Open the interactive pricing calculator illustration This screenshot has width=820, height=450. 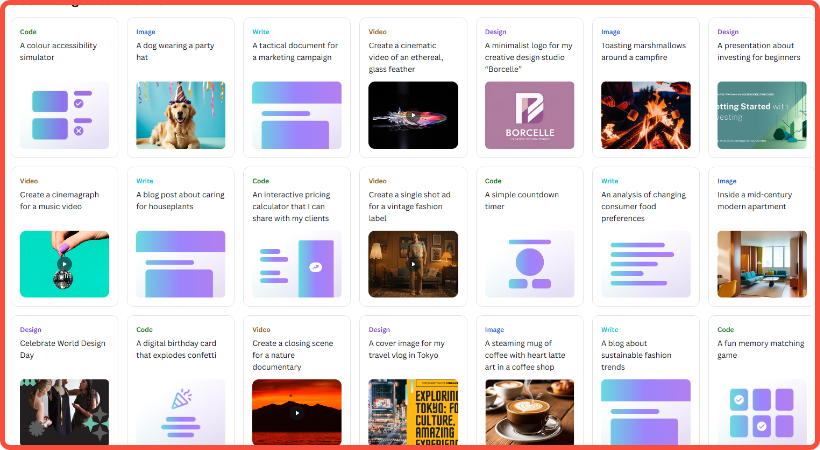[x=297, y=264]
